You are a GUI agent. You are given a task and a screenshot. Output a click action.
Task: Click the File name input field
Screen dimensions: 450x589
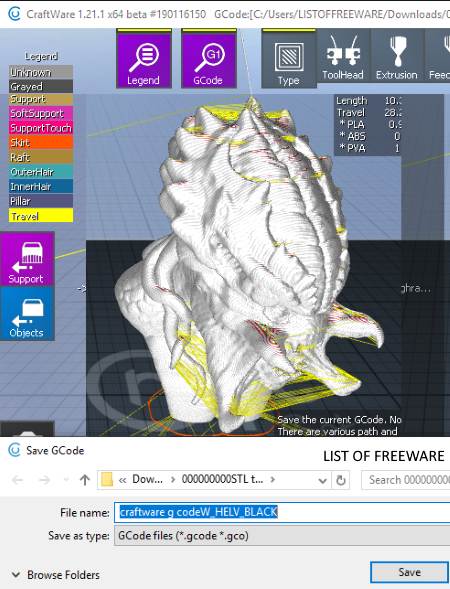(282, 512)
